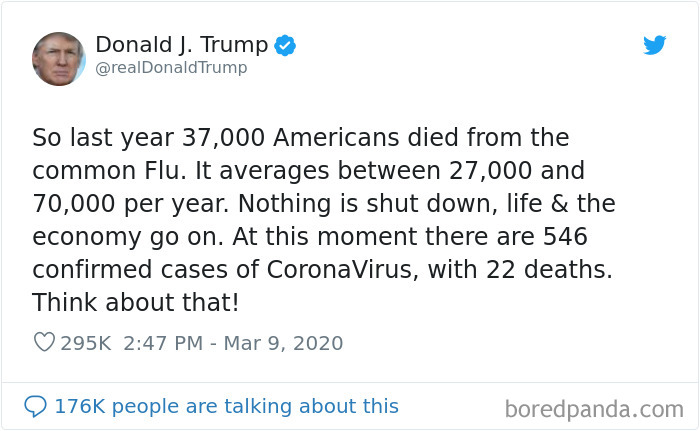
Task: Click the Donald J. Trump display name
Action: tap(181, 45)
